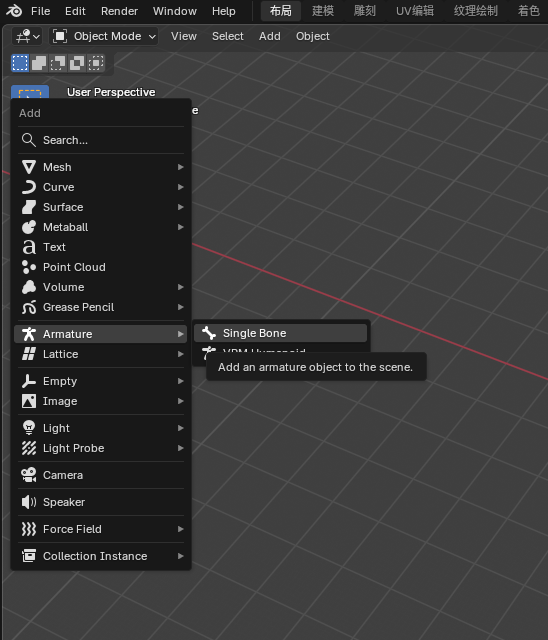Switch to the 建模 workspace tab
This screenshot has width=548, height=640.
pos(323,11)
